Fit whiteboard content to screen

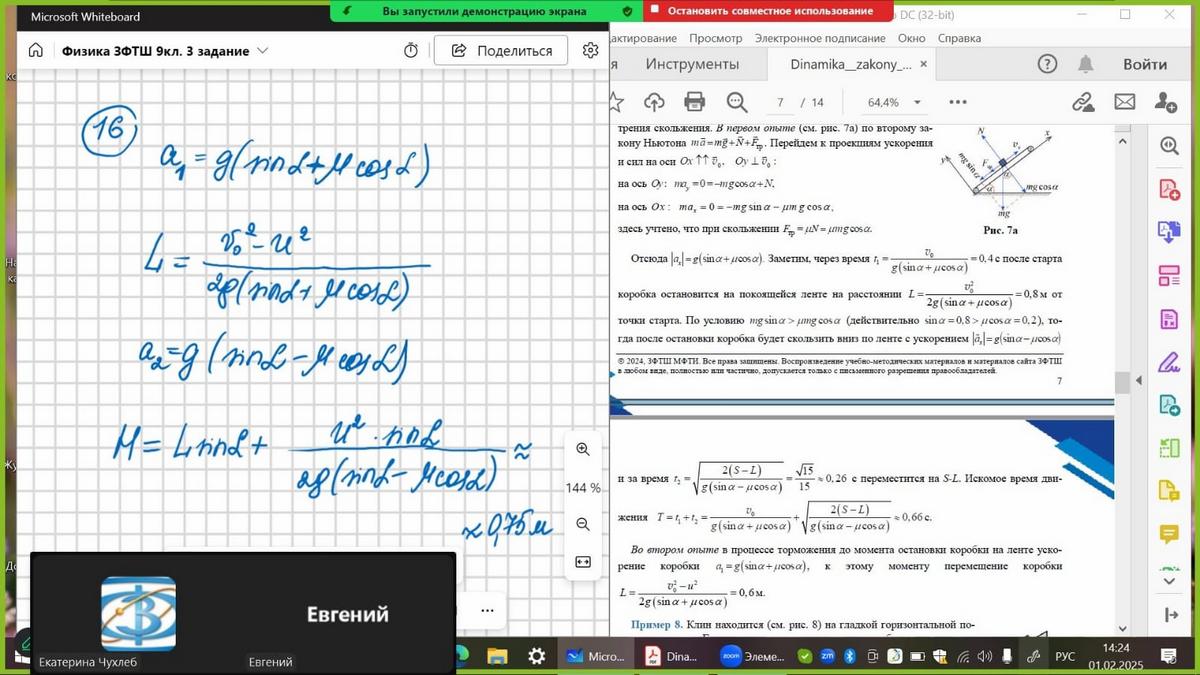(583, 562)
